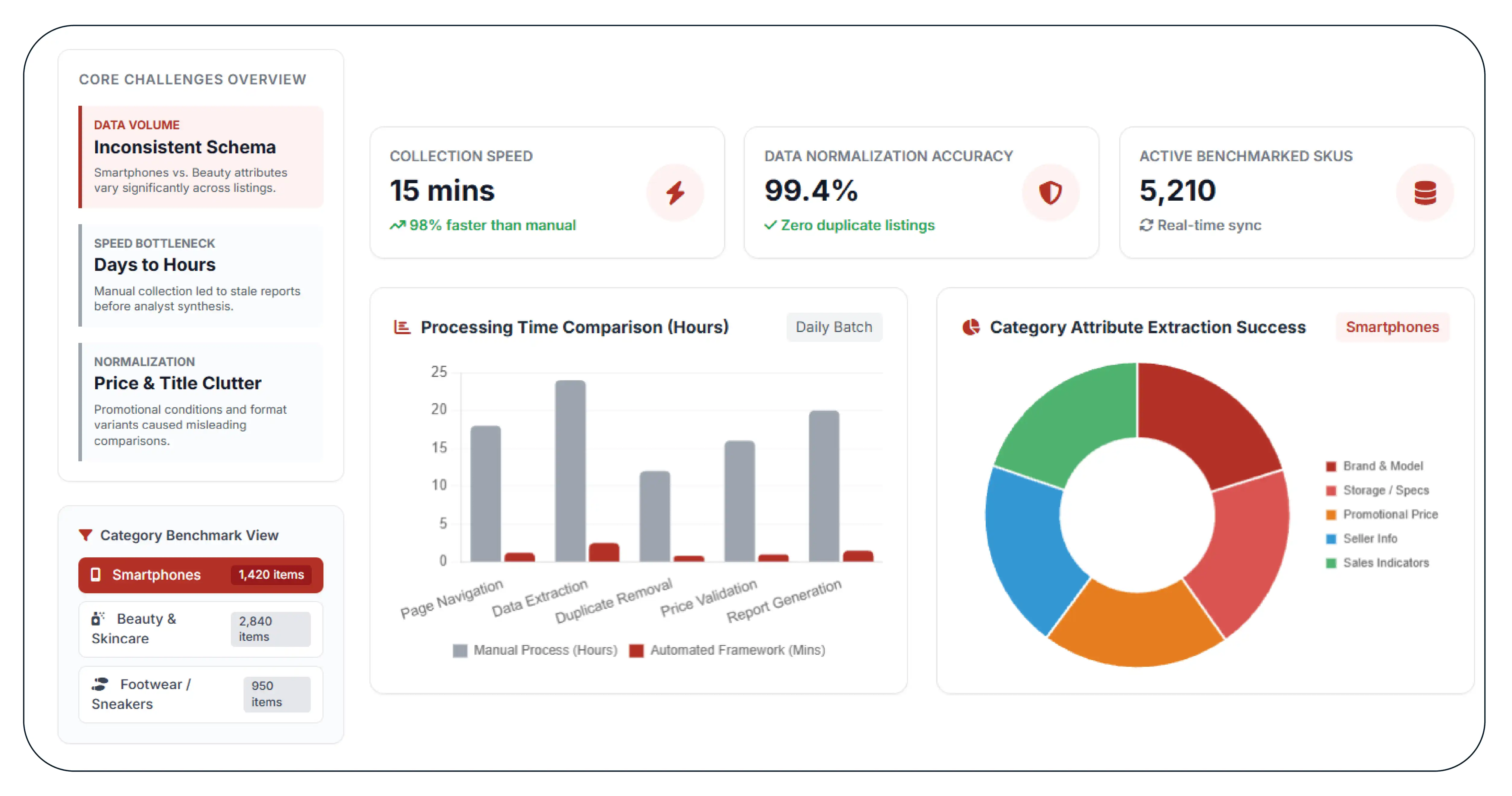Screen dimensions: 1512x796
Task: Click the lightning bolt Collection Speed icon
Action: point(675,193)
